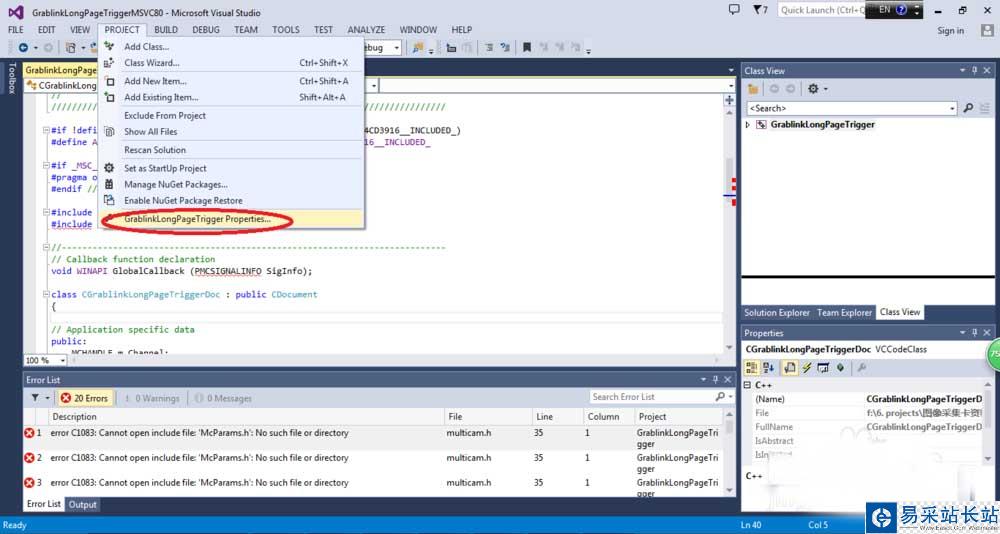Screen dimensions: 1000x534
Task: Toggle the 20 Errors filter button
Action: click(85, 397)
